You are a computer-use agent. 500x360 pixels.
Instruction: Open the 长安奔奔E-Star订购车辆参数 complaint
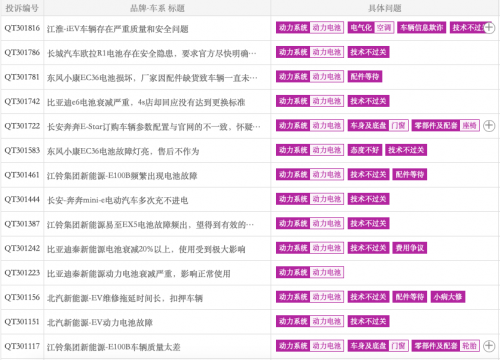(x=154, y=127)
